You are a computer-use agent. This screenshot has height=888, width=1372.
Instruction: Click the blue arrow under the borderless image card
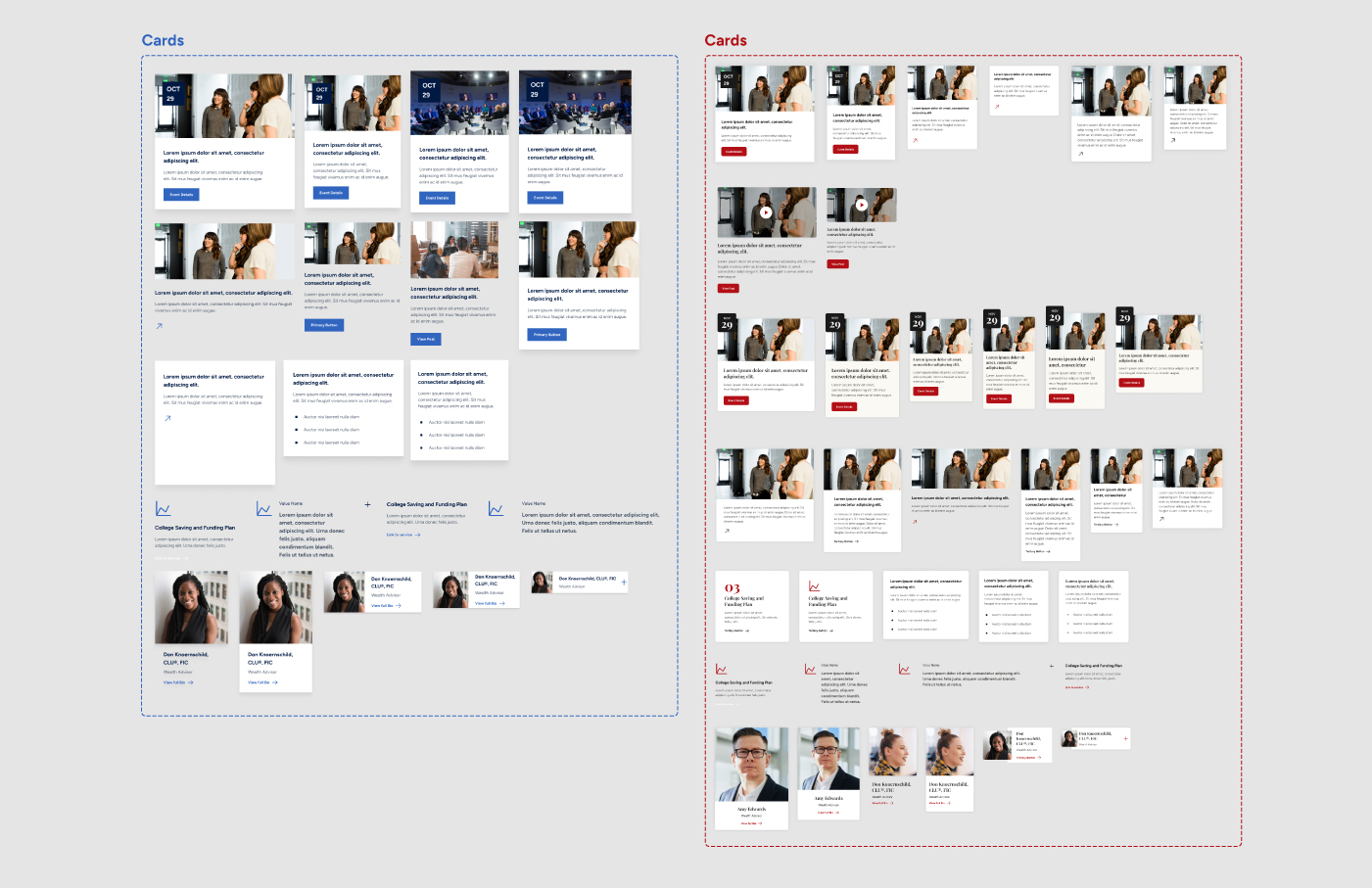tap(159, 326)
